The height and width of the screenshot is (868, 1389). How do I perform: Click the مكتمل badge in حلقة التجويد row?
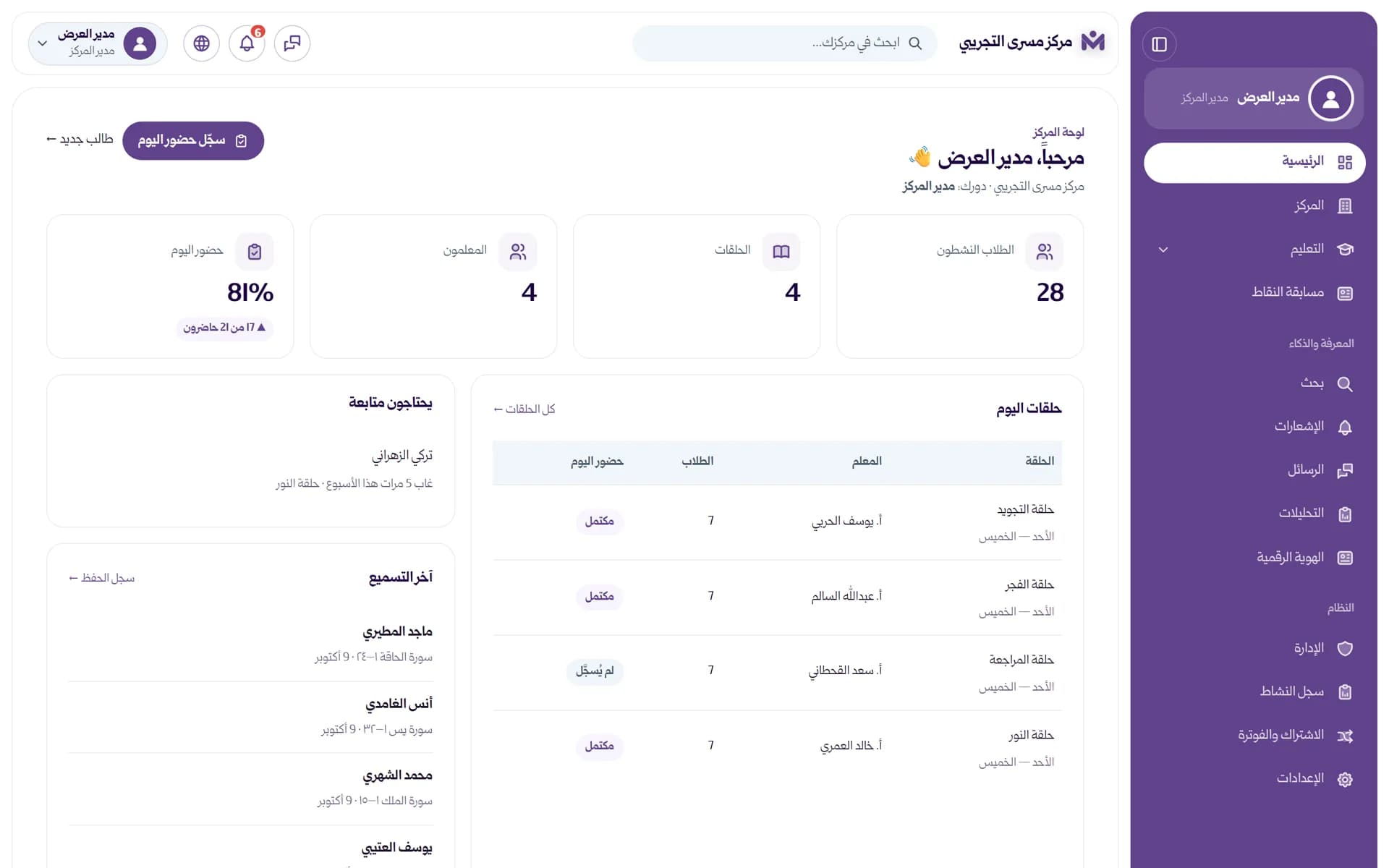(x=600, y=522)
